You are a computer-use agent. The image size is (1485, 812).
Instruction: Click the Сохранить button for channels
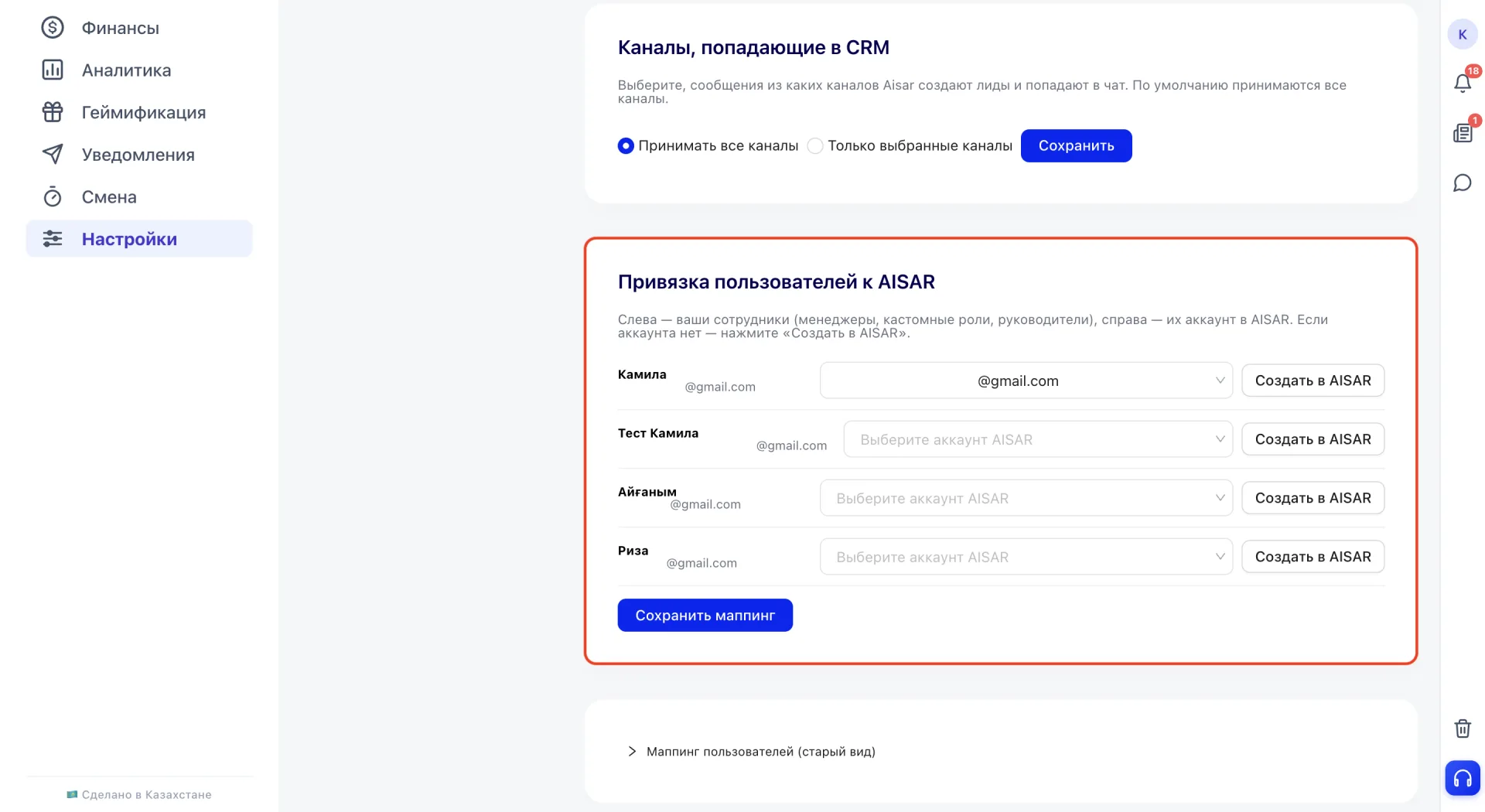click(x=1076, y=146)
